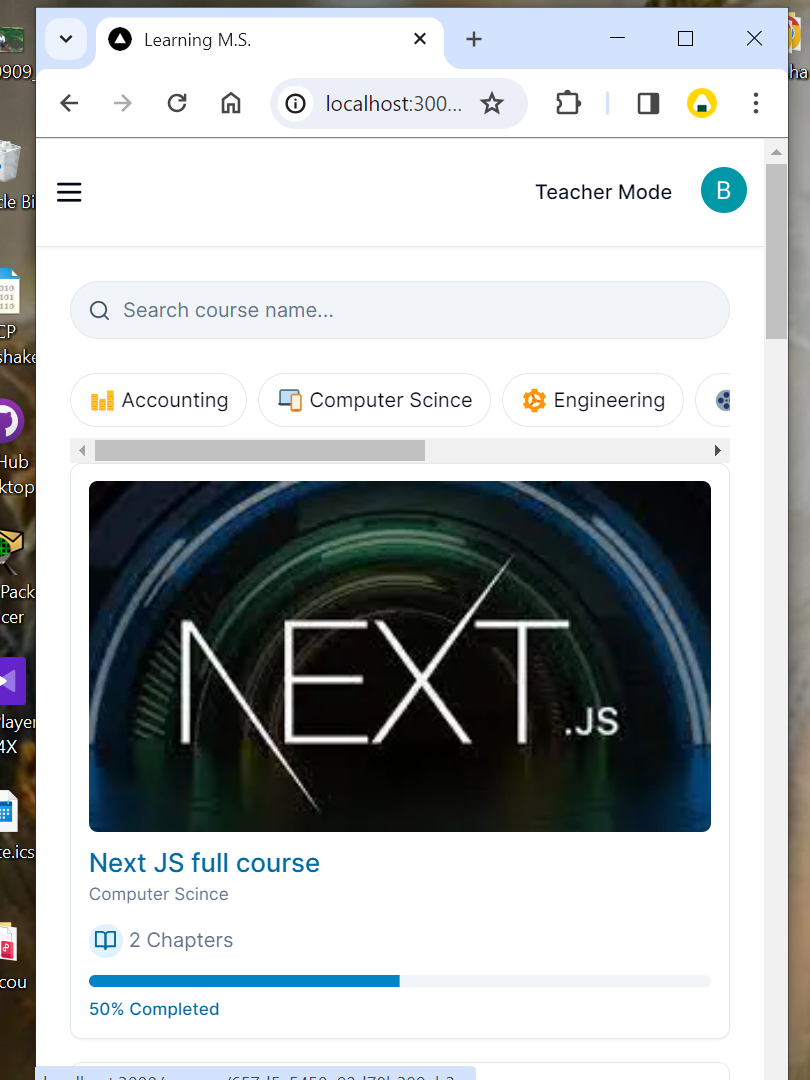
Task: Click the course progress bar
Action: click(399, 981)
